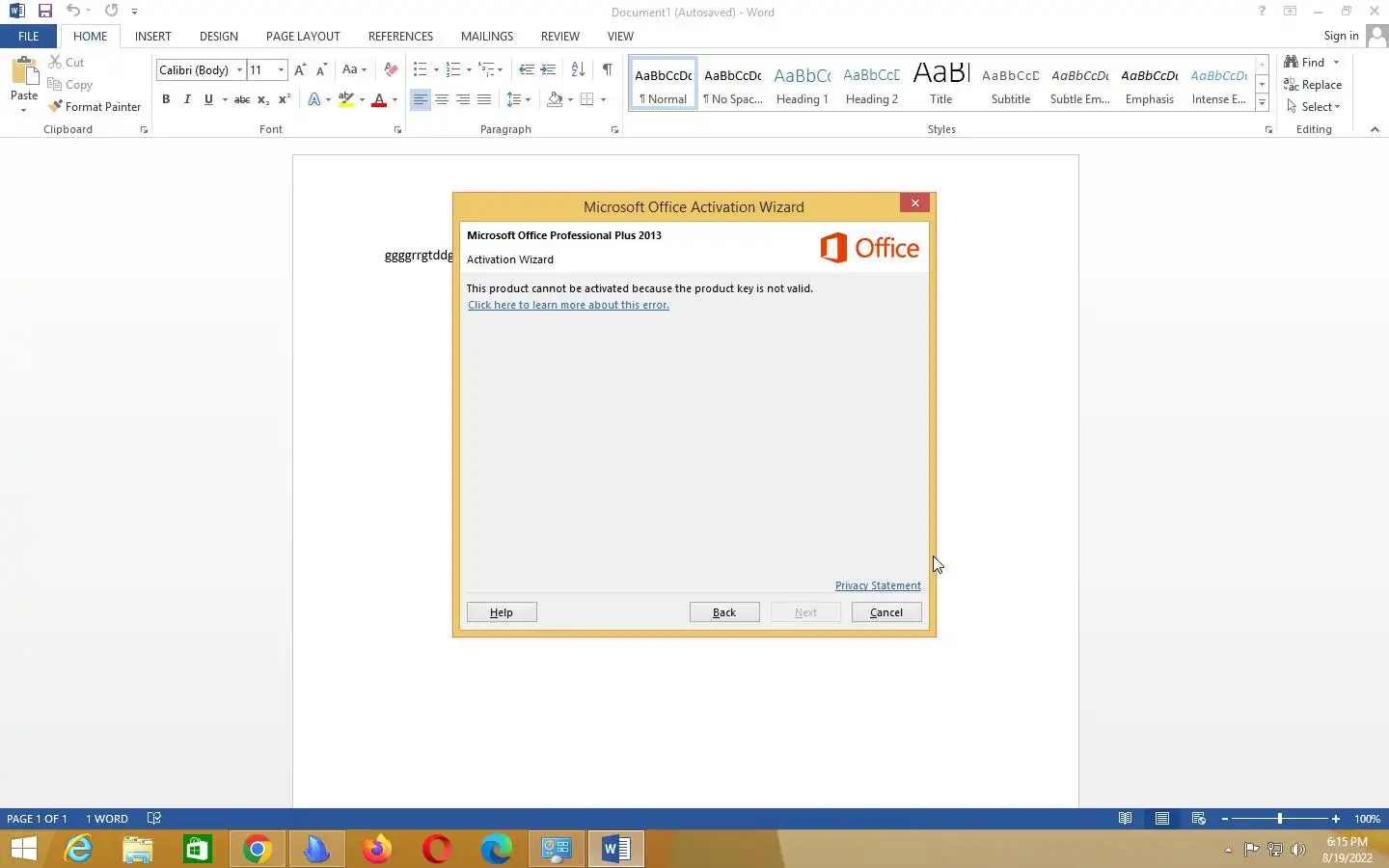
Task: Open the Privacy Statement link
Action: [878, 585]
